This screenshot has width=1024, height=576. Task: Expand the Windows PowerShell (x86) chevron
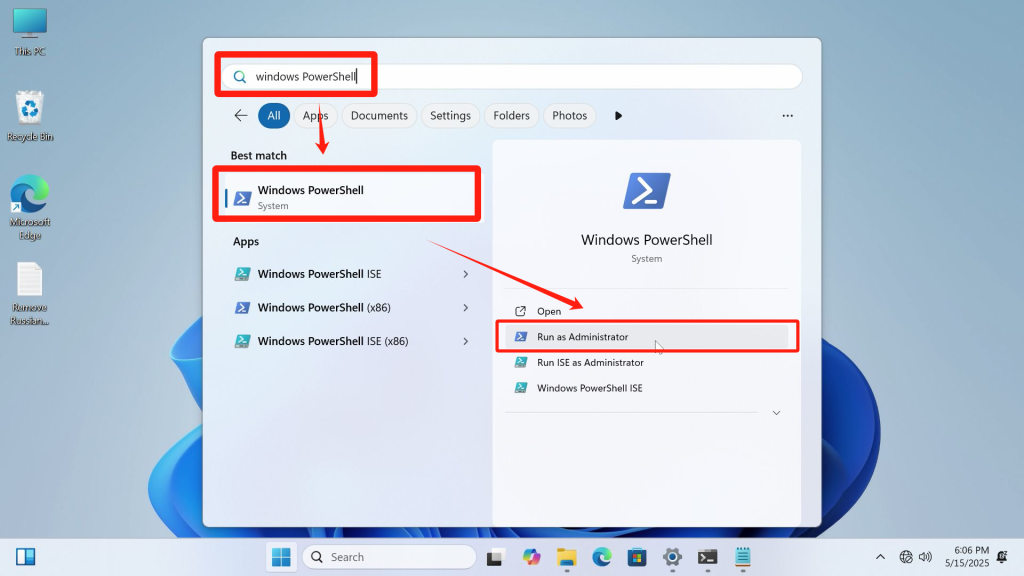coord(466,308)
